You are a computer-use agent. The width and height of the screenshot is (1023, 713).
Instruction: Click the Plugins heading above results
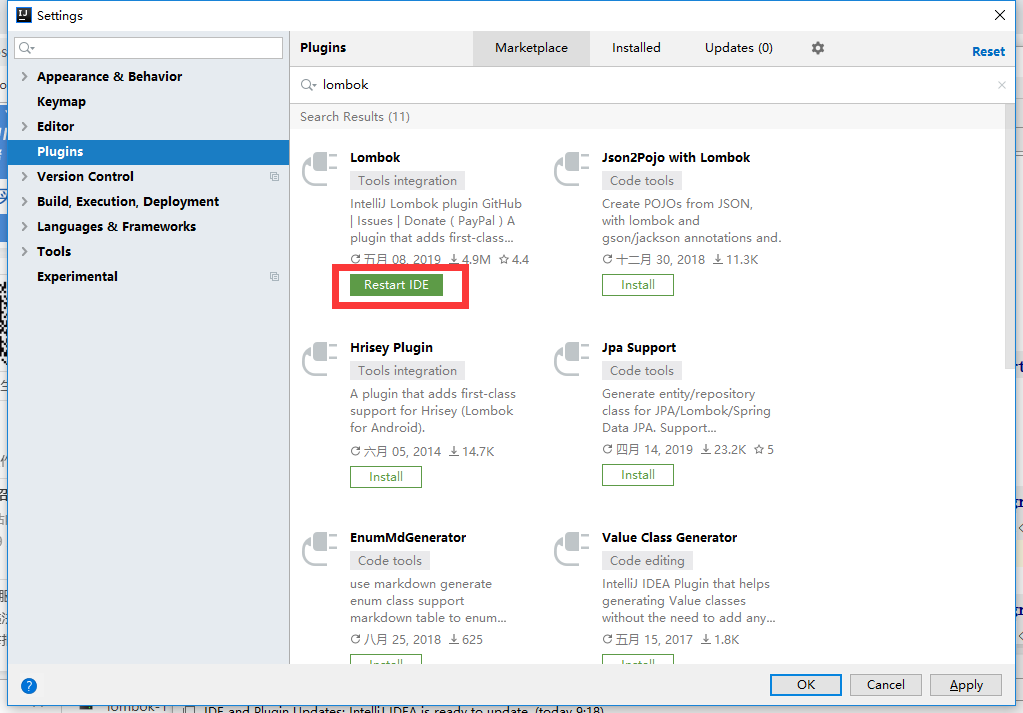[323, 48]
